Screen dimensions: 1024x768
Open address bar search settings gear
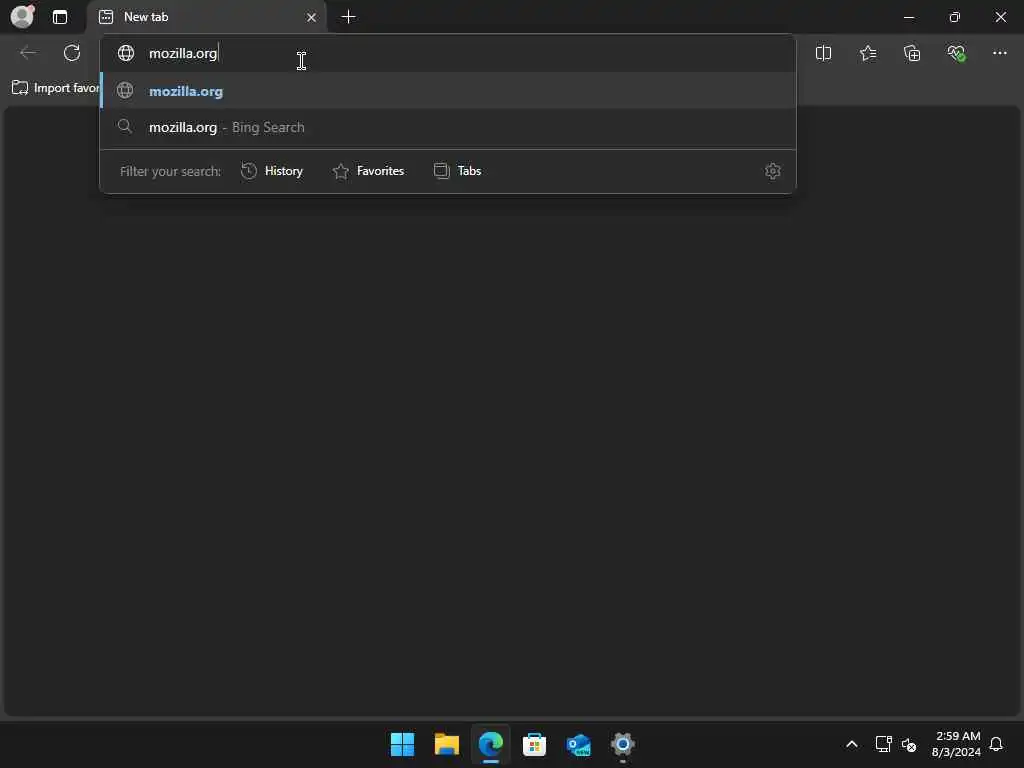(x=773, y=171)
